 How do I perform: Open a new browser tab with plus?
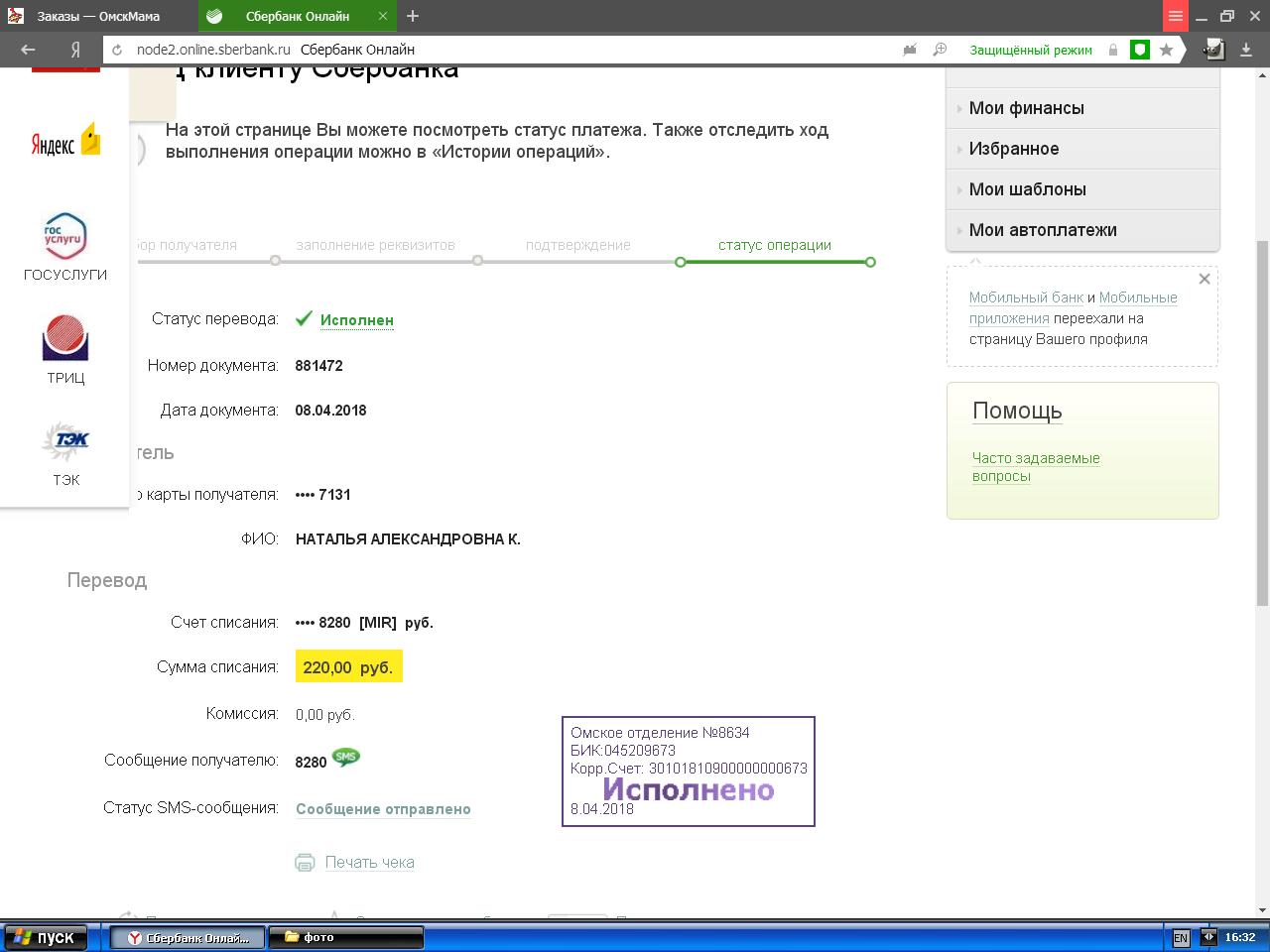(413, 16)
